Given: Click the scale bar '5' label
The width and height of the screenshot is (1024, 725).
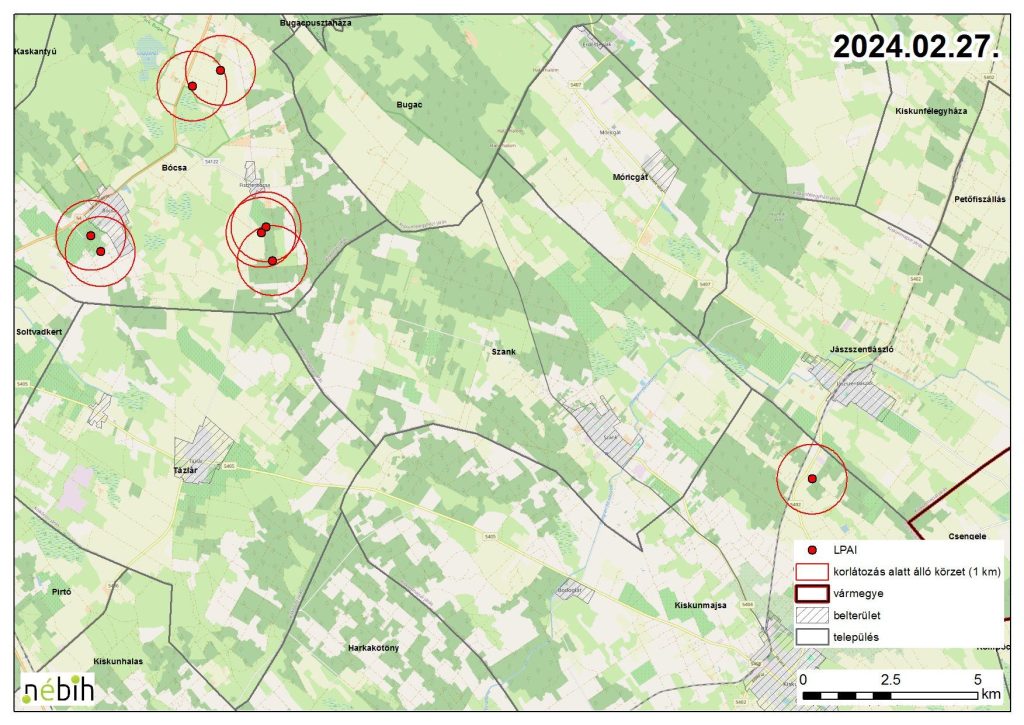Looking at the screenshot, I should 978,679.
